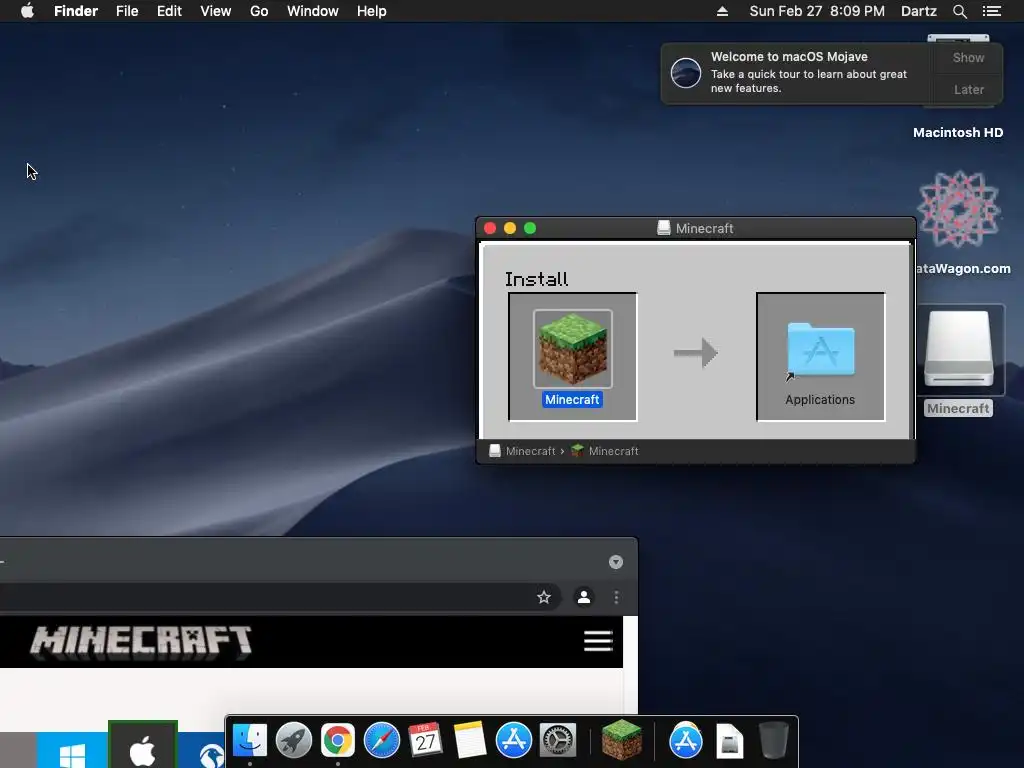
Task: Open the Trash in the Dock
Action: point(773,741)
